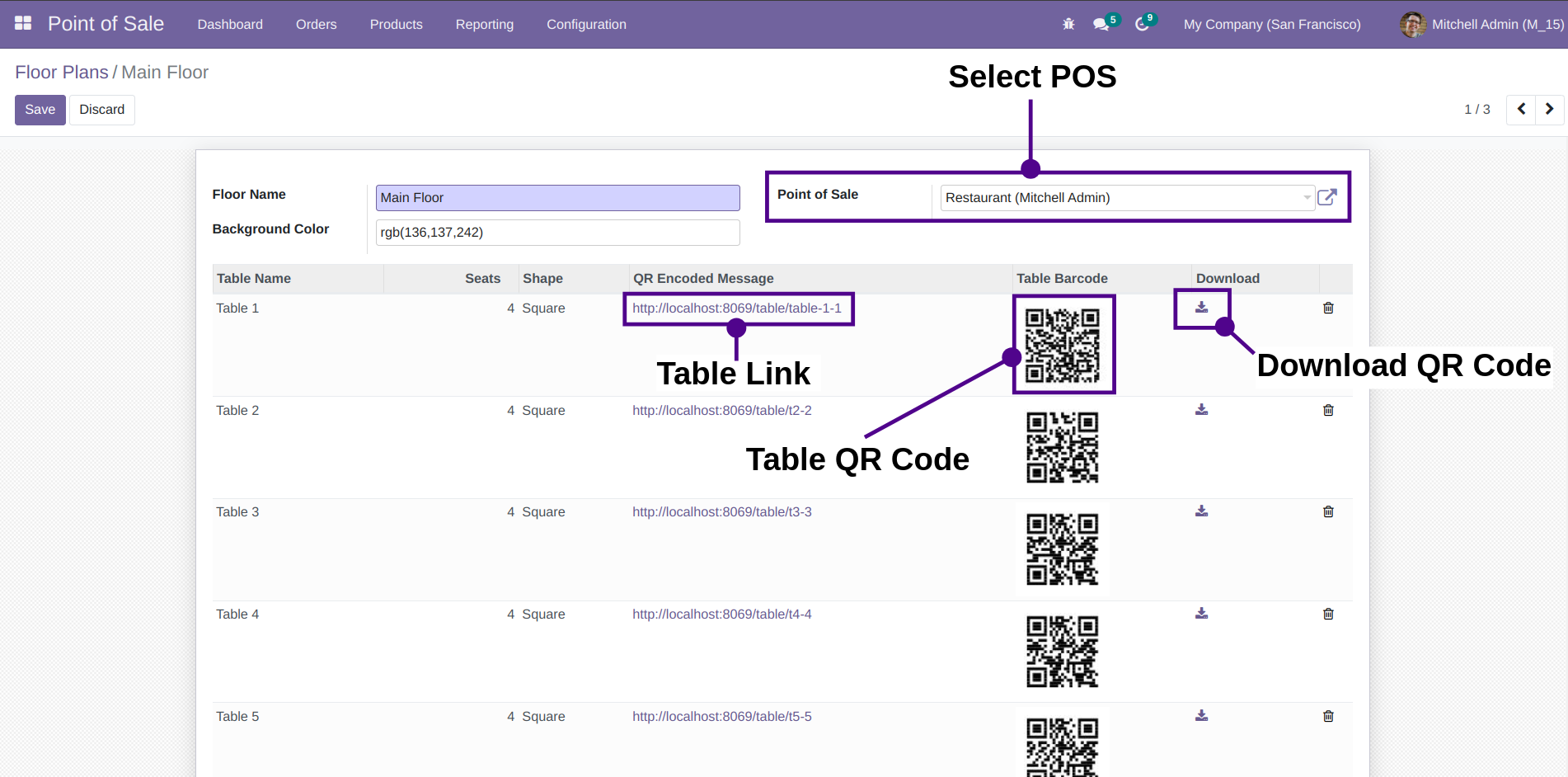
Task: Open Table 2 link t2-2
Action: (x=722, y=410)
